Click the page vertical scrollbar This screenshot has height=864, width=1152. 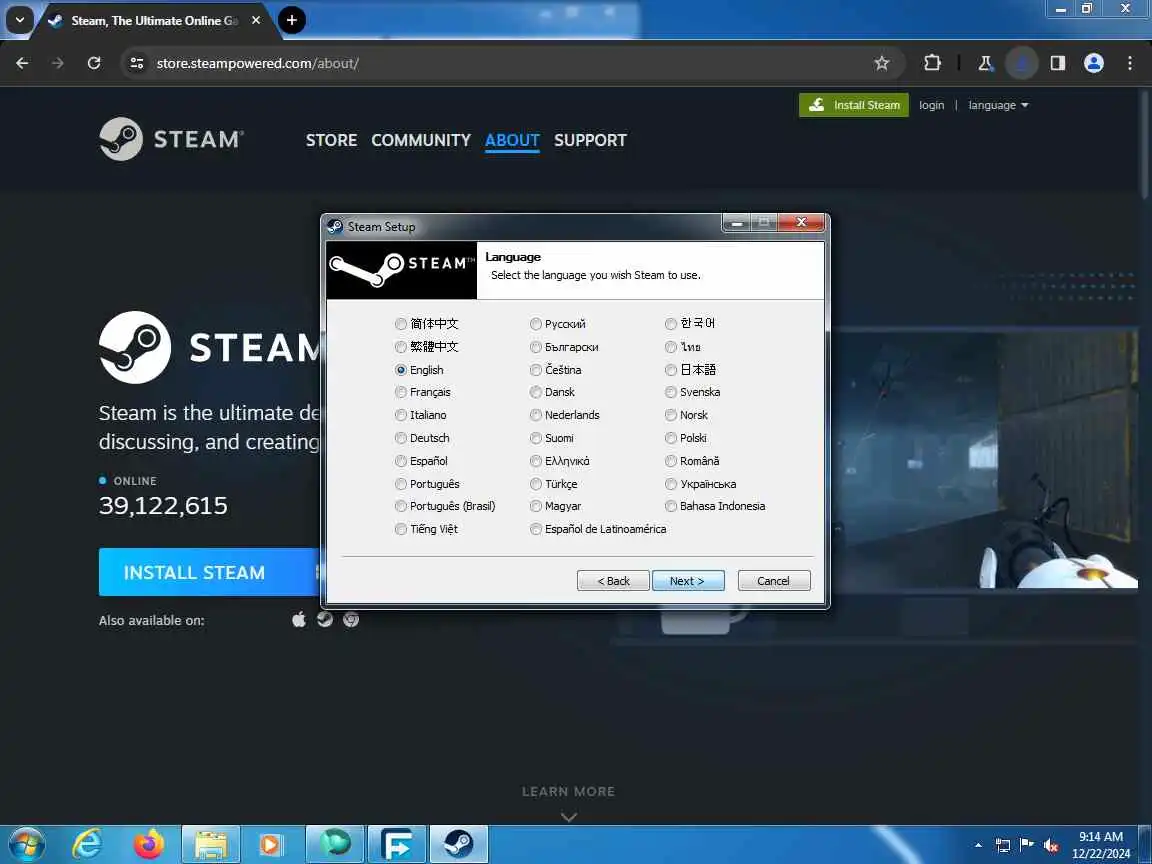pos(1145,143)
